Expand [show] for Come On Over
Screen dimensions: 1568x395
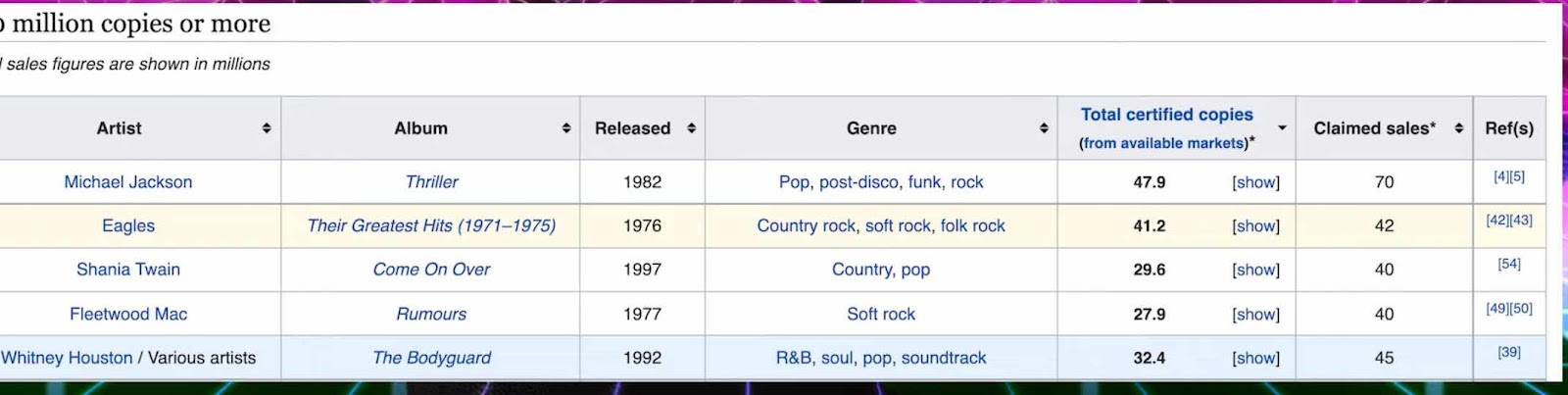[1255, 270]
